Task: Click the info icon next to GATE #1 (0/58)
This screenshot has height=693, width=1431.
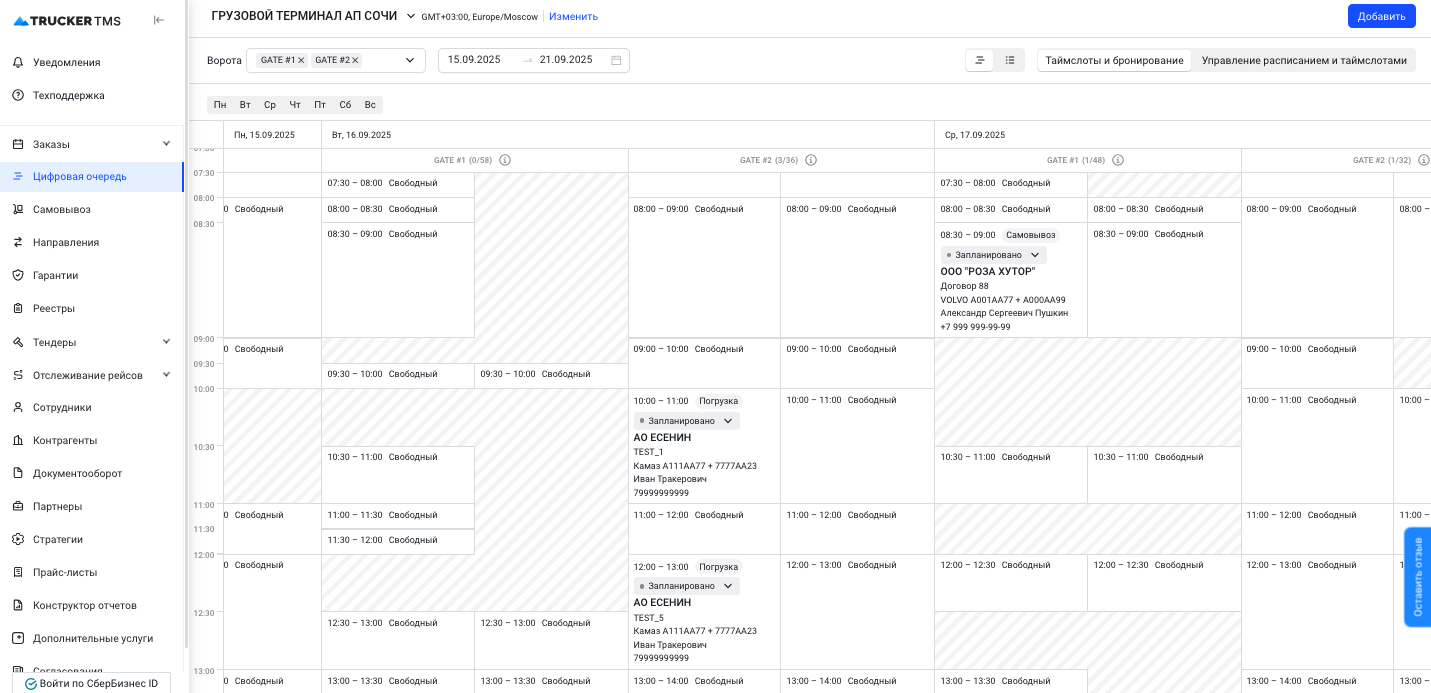Action: (x=505, y=160)
